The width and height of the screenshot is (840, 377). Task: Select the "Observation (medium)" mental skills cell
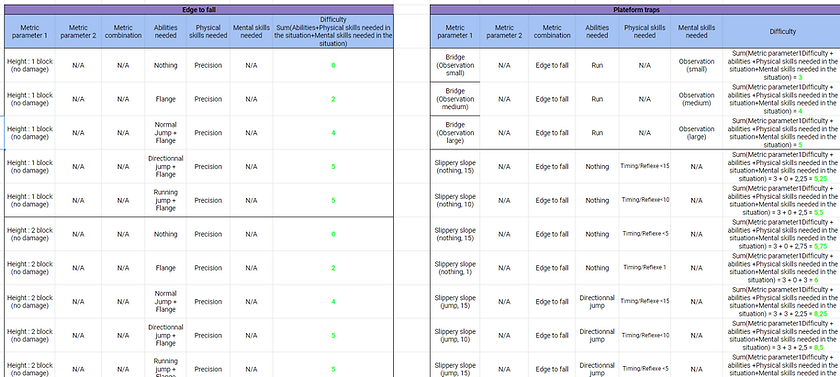pos(696,99)
